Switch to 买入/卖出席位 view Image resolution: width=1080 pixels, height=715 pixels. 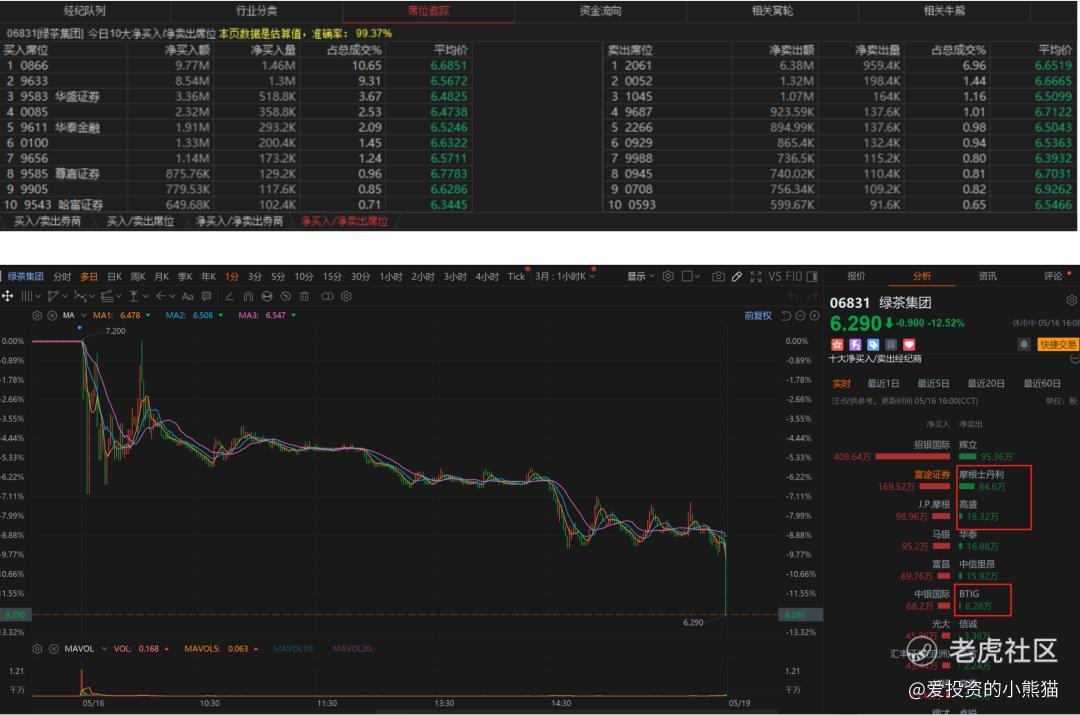(140, 221)
